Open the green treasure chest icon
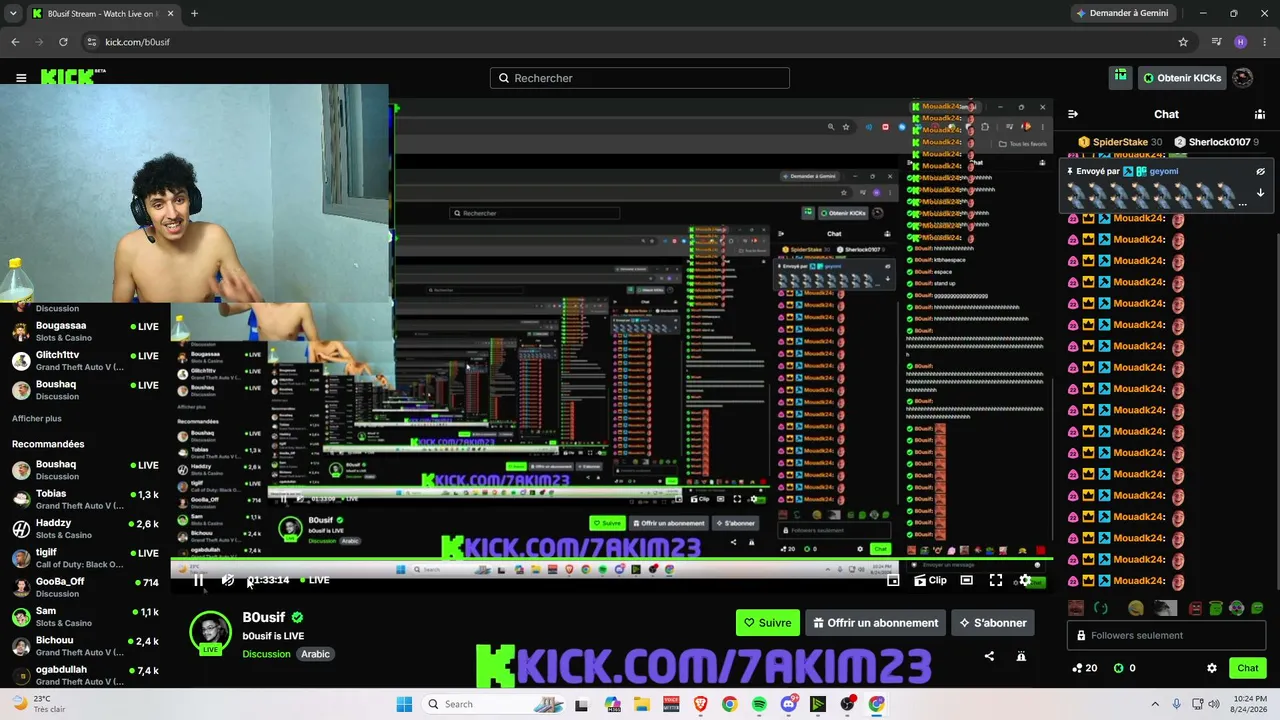This screenshot has height=720, width=1280. (1121, 77)
